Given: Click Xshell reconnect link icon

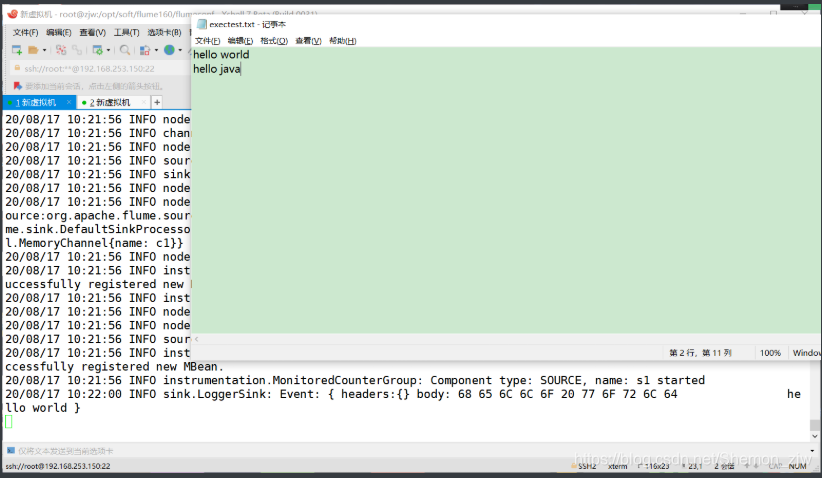Looking at the screenshot, I should [x=77, y=50].
